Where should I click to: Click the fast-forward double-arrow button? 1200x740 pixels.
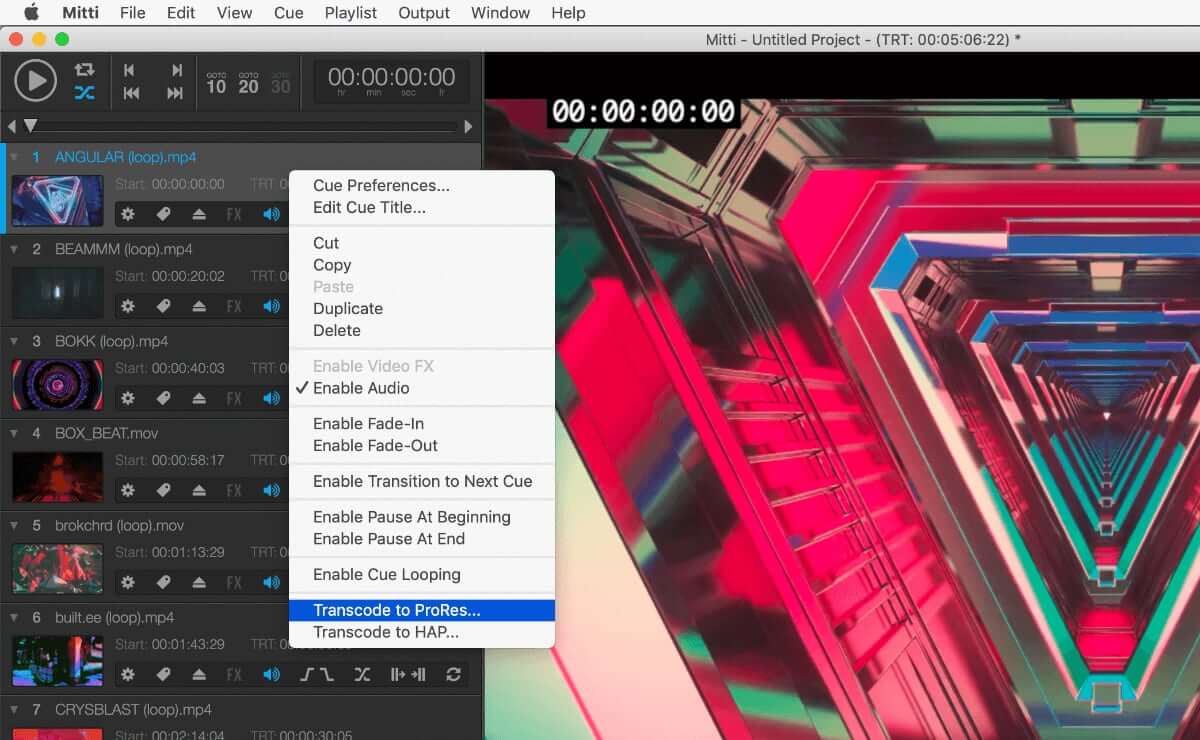[x=175, y=93]
